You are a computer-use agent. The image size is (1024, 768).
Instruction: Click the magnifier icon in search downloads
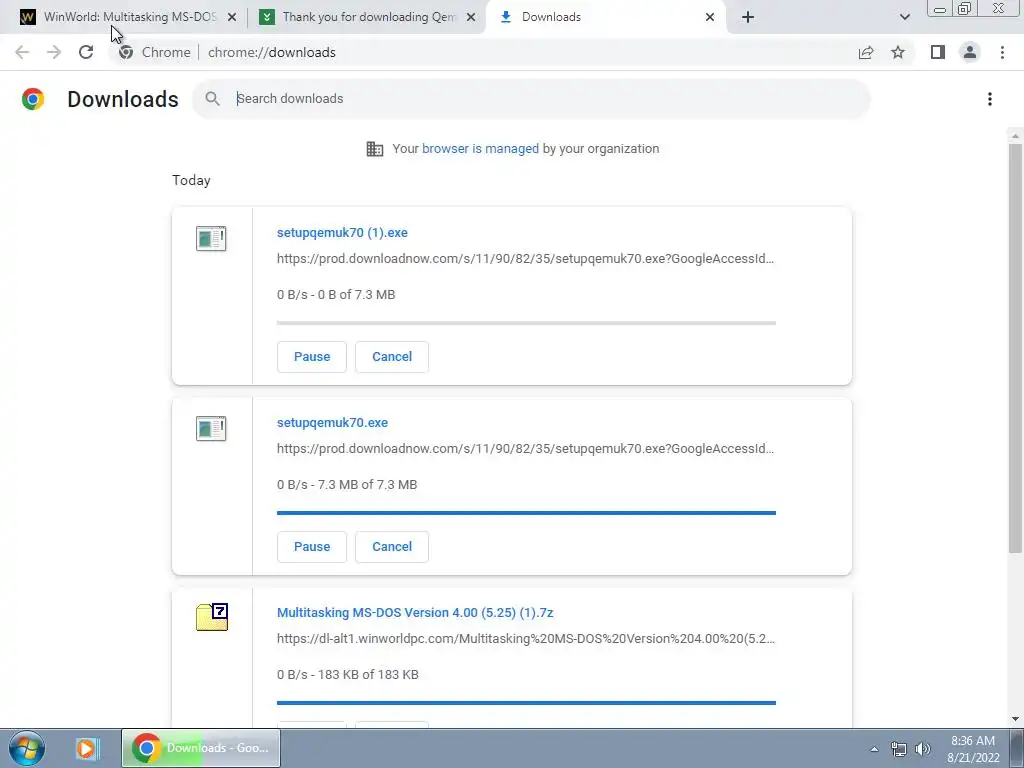[212, 99]
